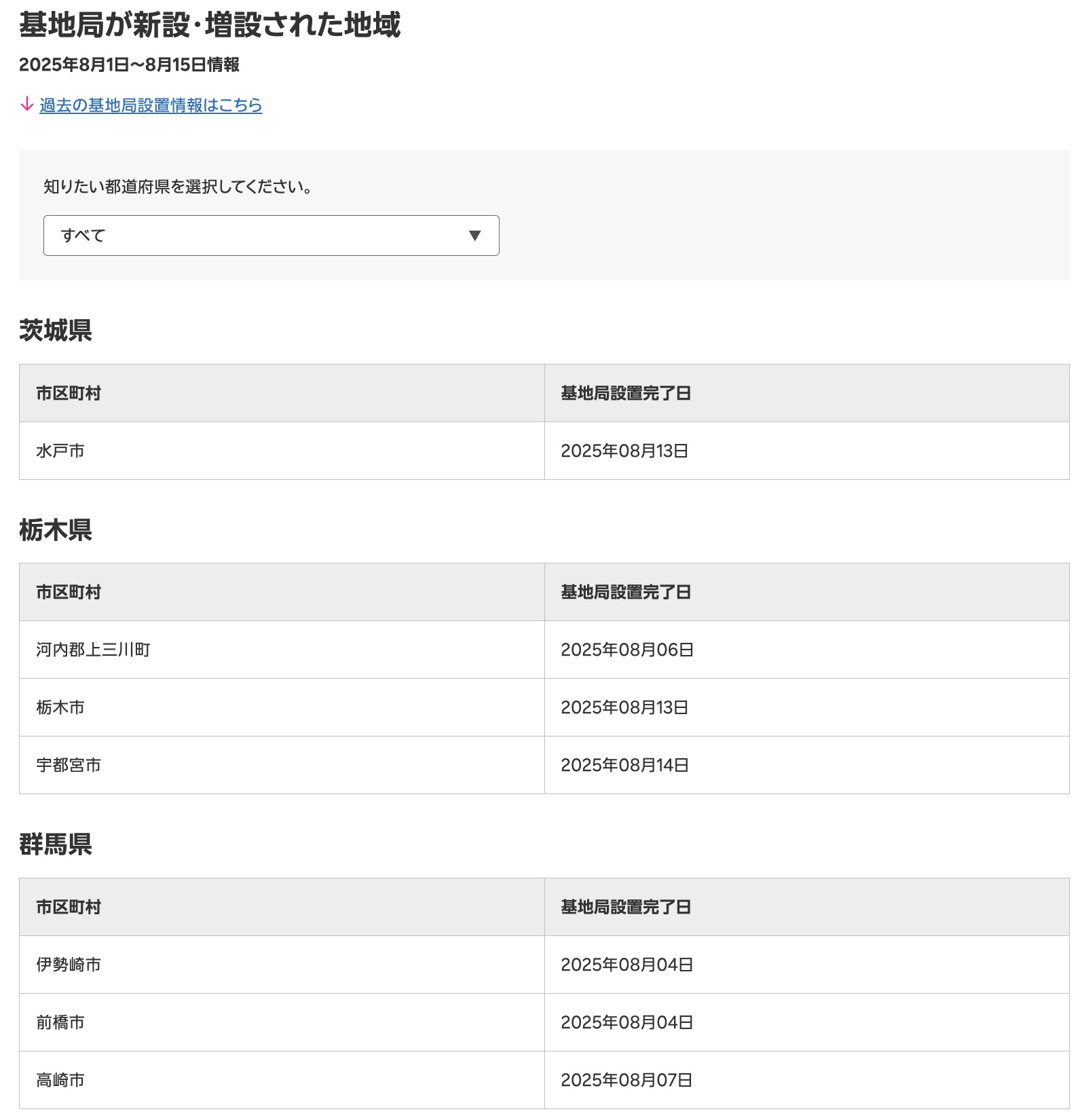This screenshot has width=1086, height=1120.
Task: Click the 宇都宮市 cell
Action: 282,765
